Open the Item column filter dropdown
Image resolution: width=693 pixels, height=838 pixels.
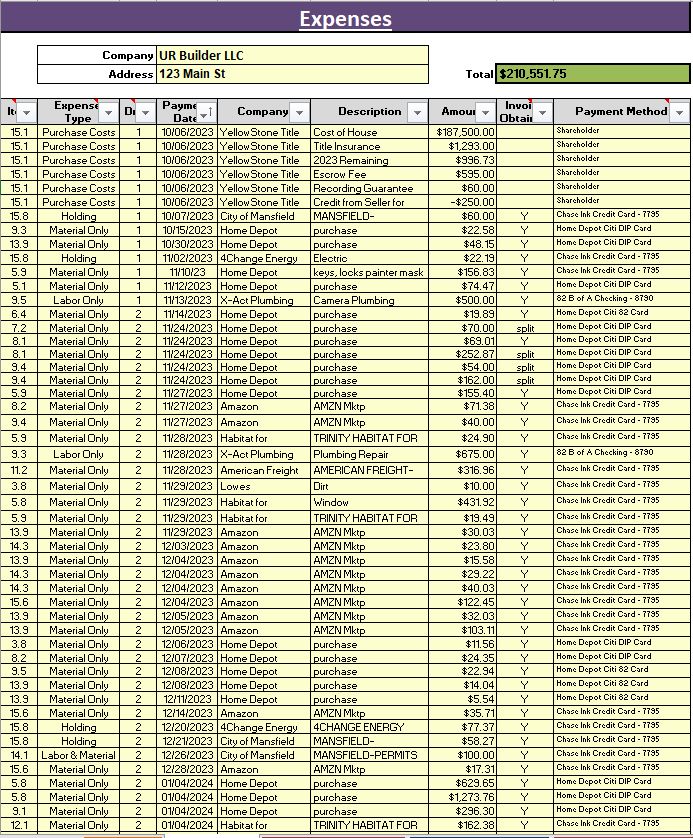[x=27, y=113]
